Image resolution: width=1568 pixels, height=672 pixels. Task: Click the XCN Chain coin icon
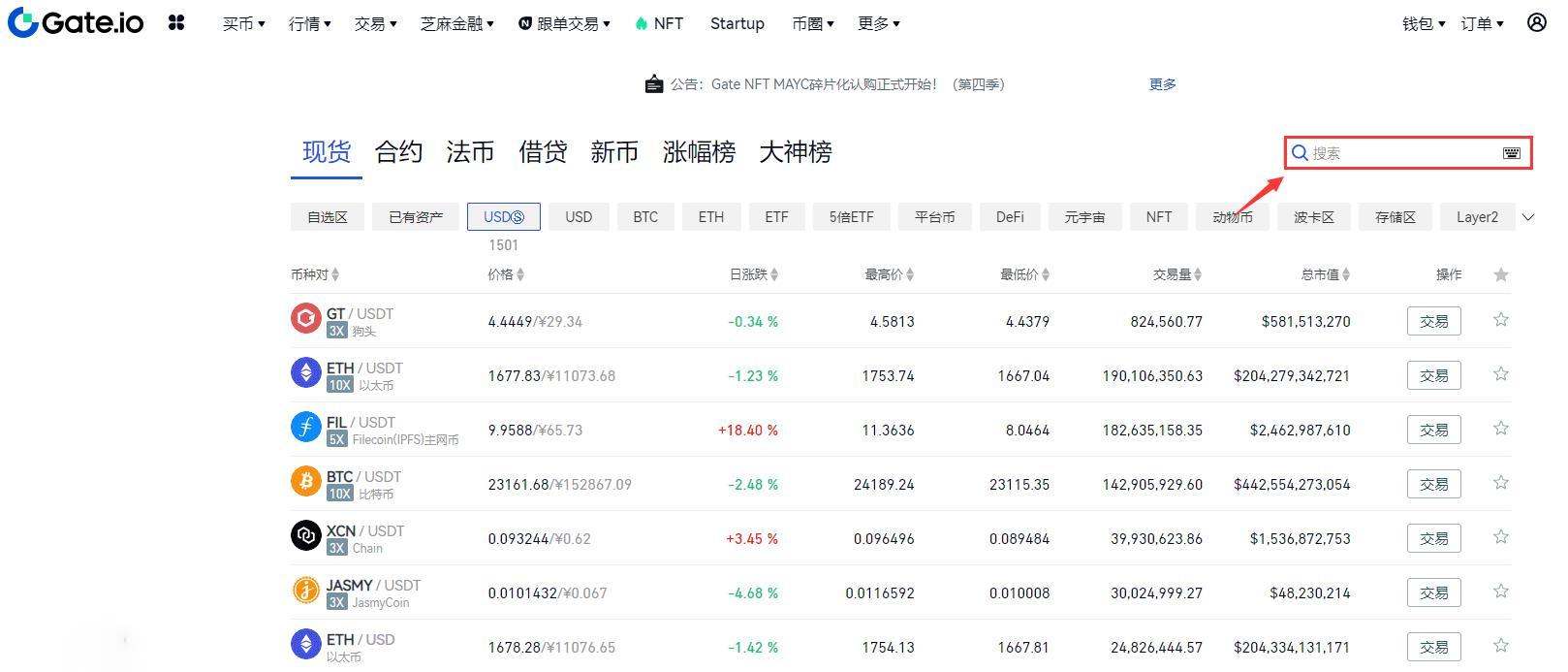pyautogui.click(x=305, y=535)
